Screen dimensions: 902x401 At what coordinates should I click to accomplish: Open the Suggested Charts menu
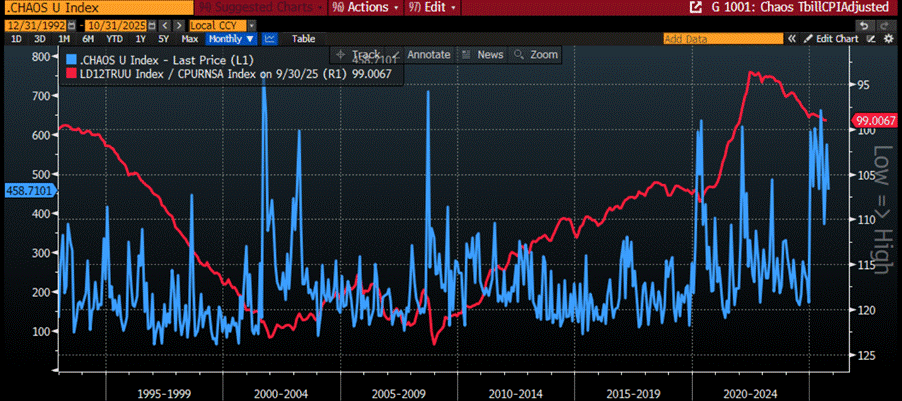(x=261, y=8)
